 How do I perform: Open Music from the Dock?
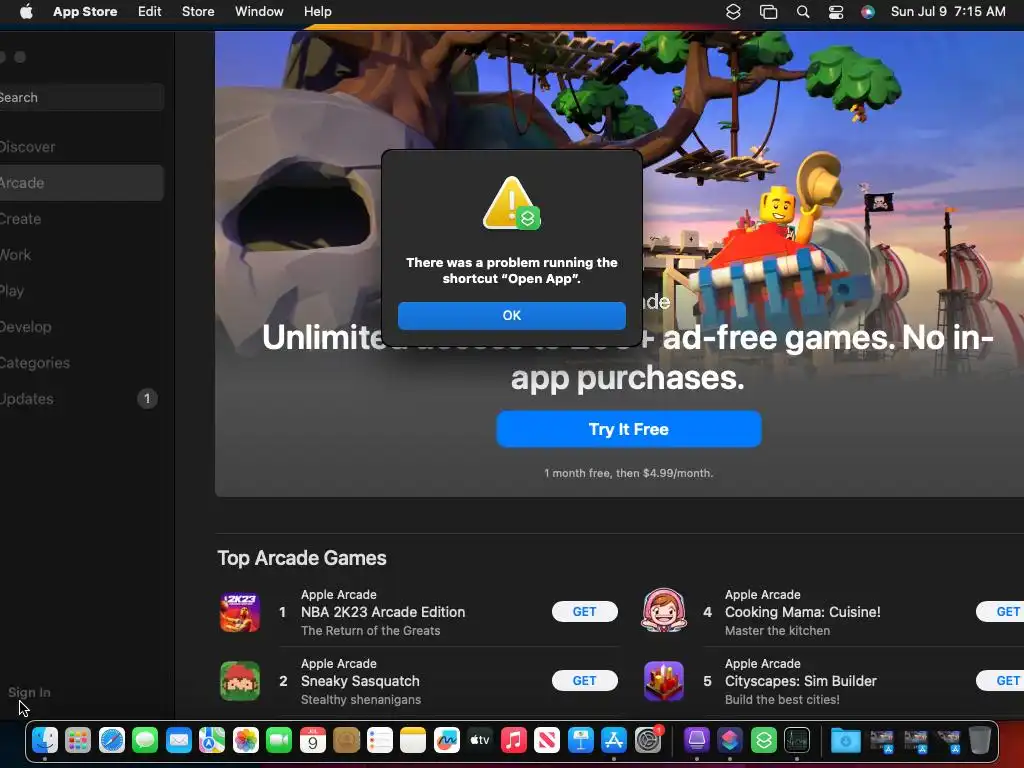pos(514,740)
